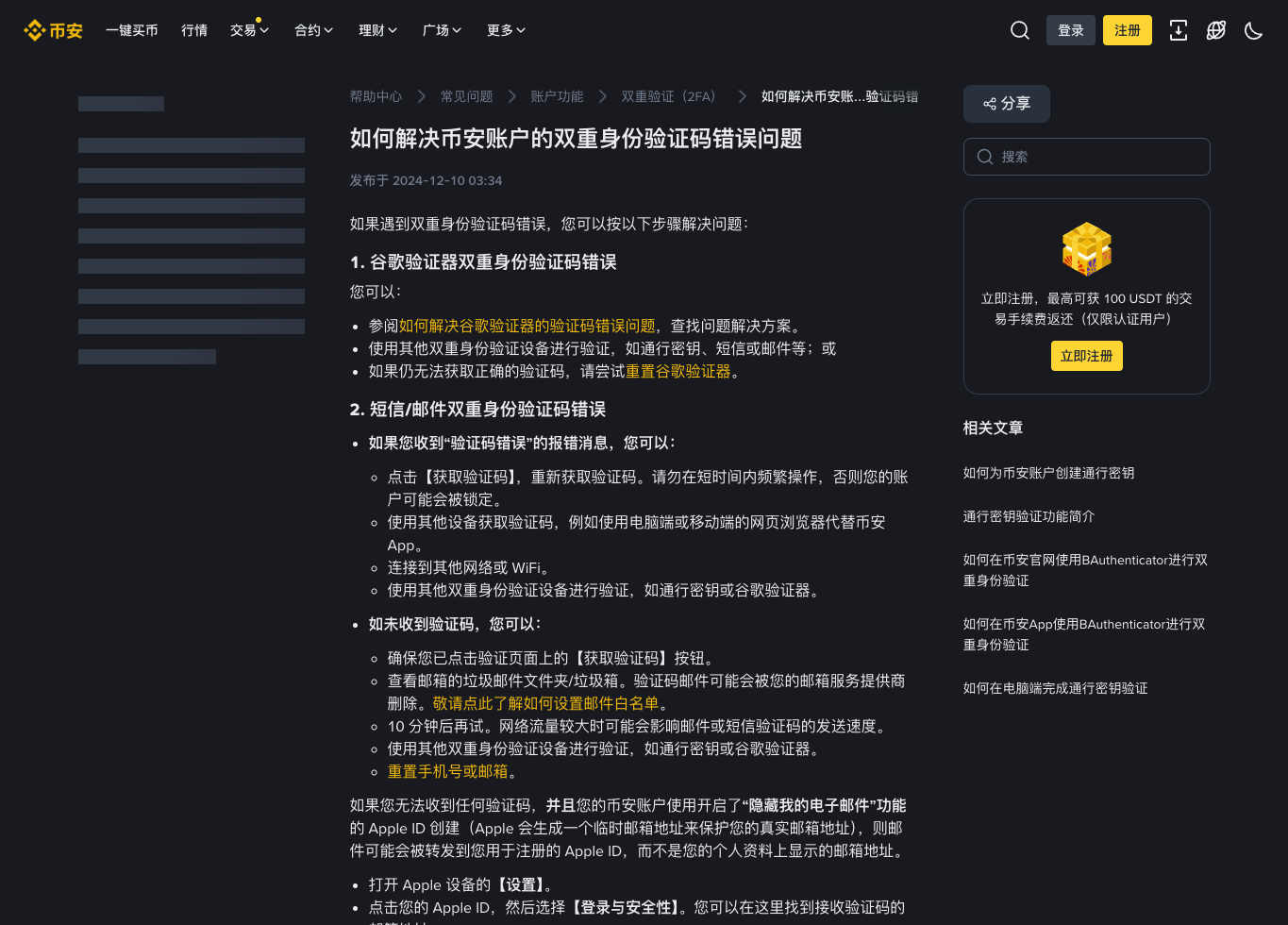Expand the 合约 dropdown menu
1288x925 pixels.
point(314,30)
